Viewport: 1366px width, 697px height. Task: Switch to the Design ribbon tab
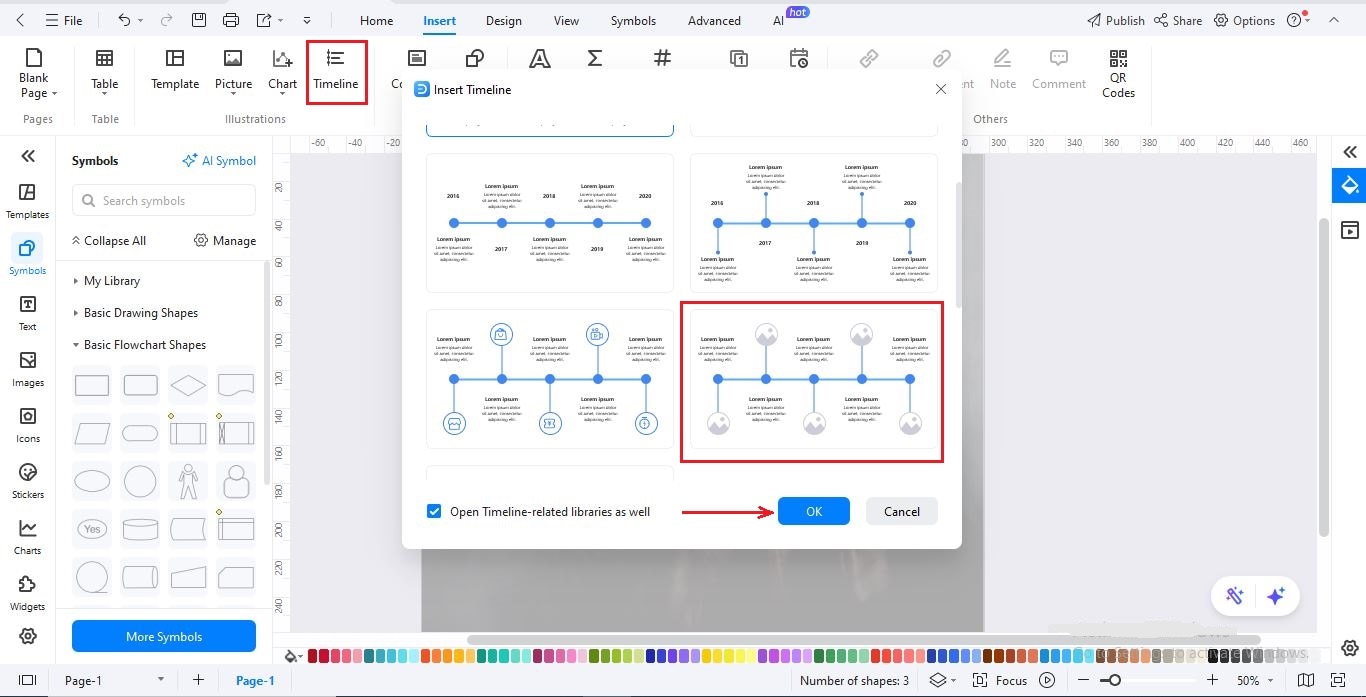(503, 19)
